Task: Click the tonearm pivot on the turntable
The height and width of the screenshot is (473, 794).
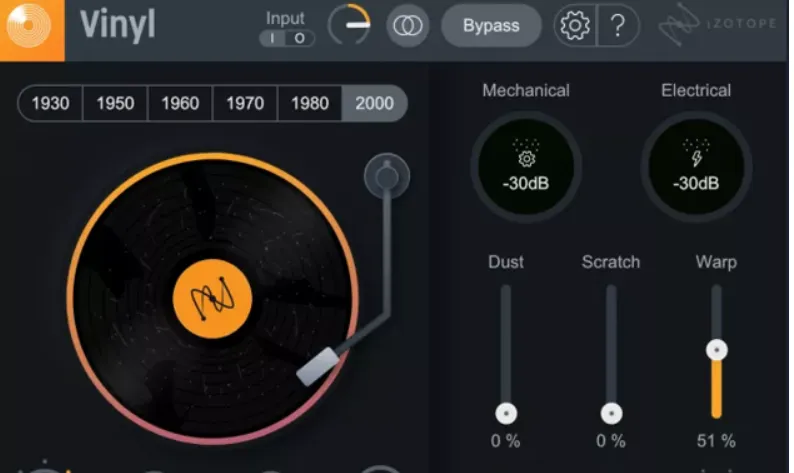Action: (387, 176)
